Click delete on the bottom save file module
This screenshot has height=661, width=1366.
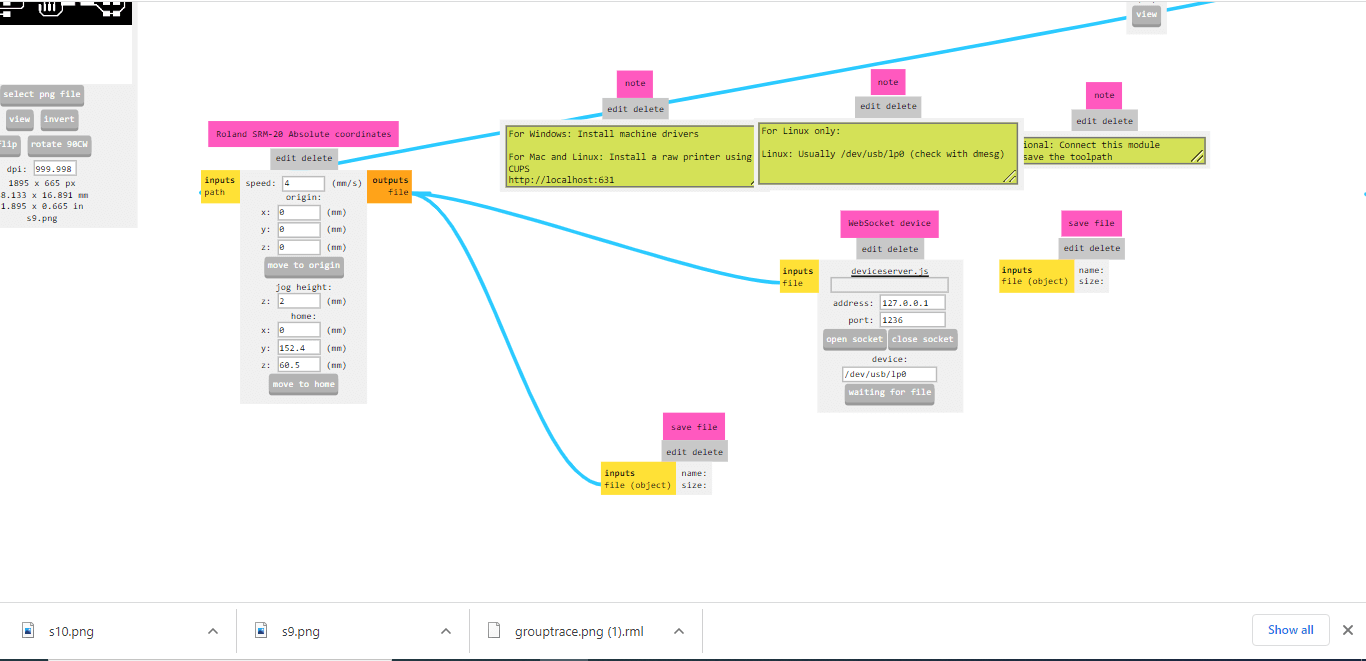(707, 452)
